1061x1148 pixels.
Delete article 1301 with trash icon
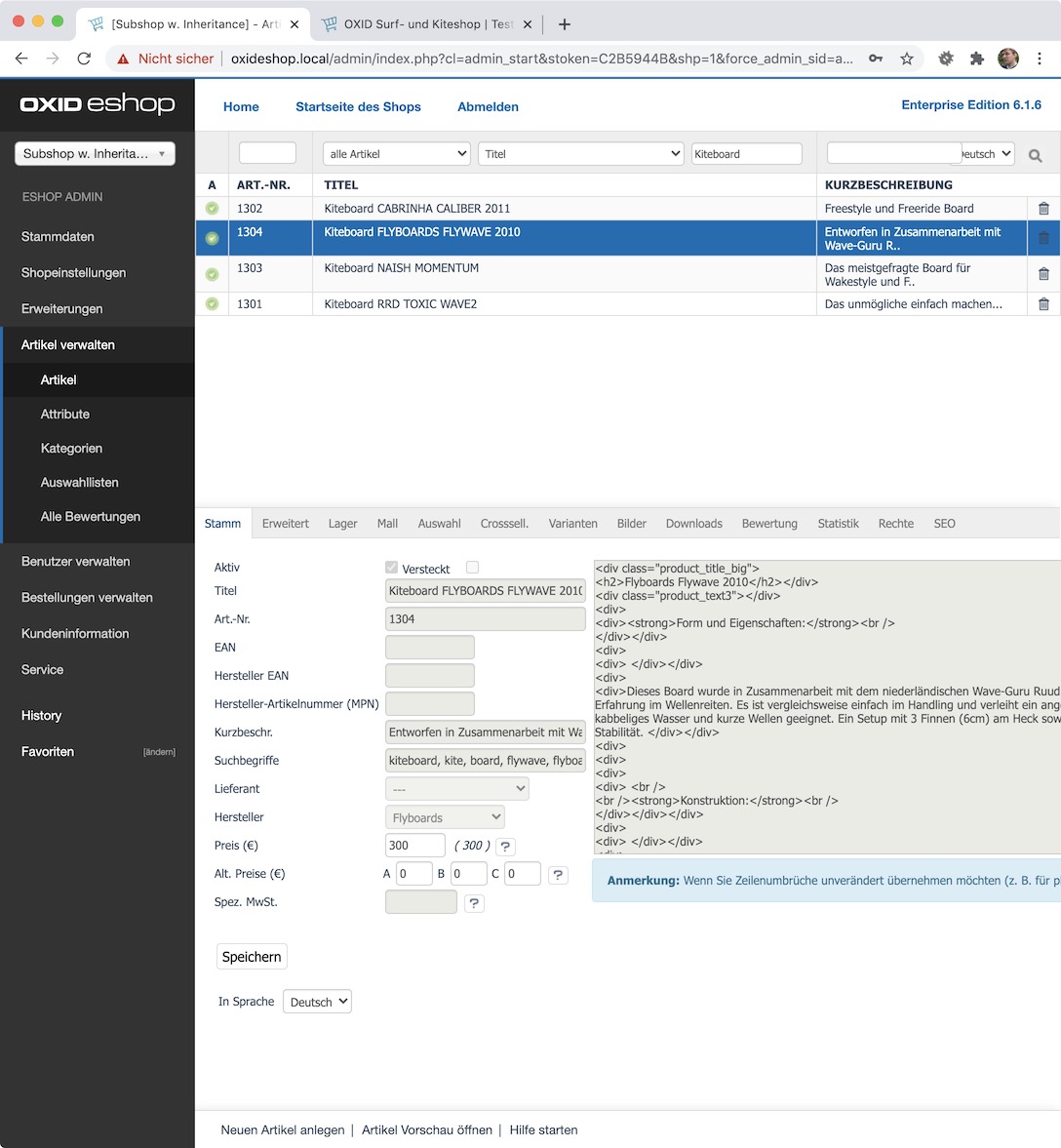point(1043,304)
